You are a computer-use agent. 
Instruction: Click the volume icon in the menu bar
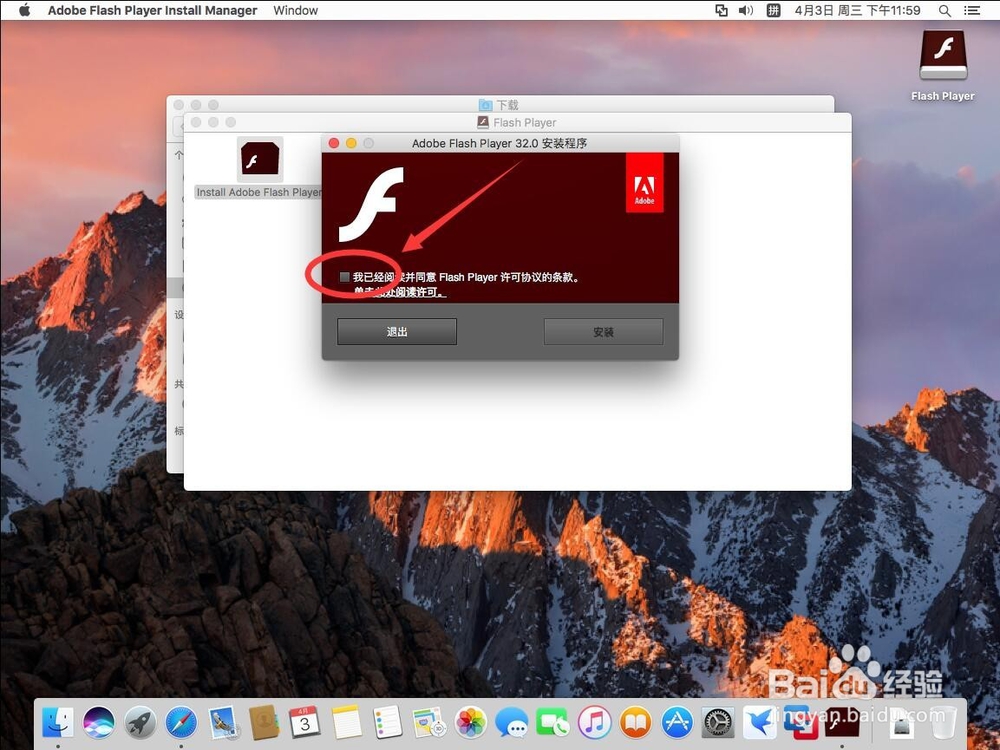pyautogui.click(x=746, y=10)
